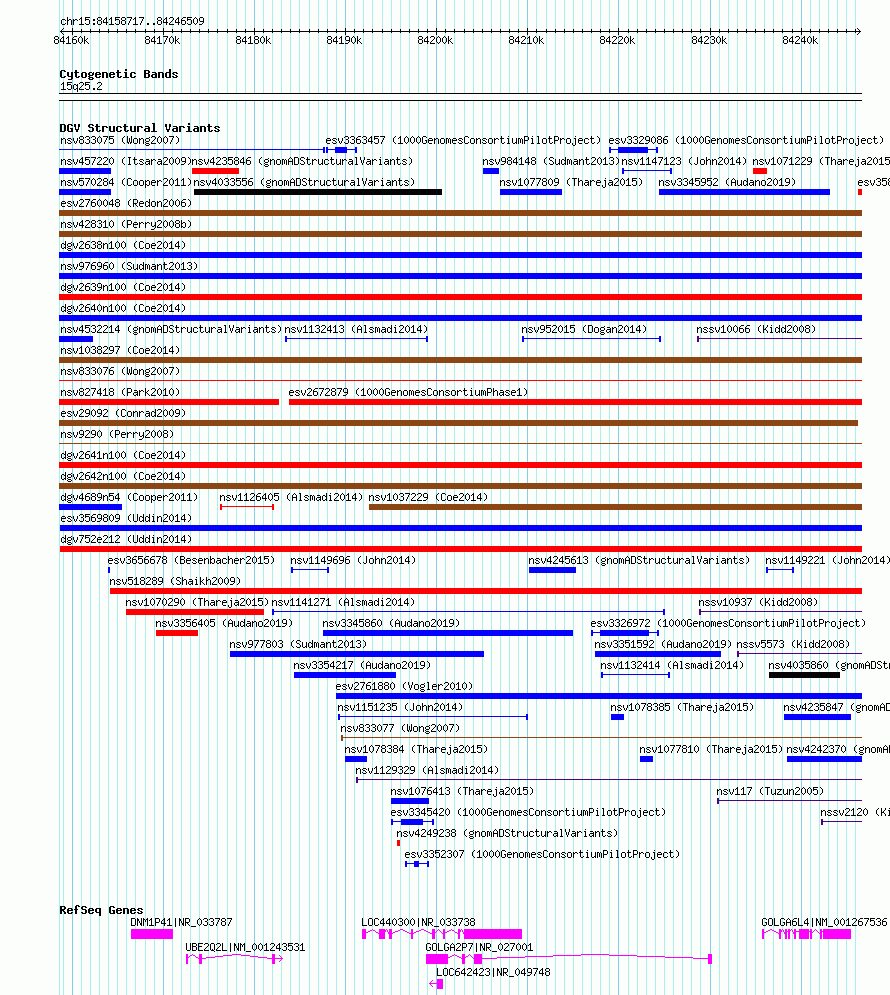Click nsv1070290 (Thareja2015) label

tap(197, 602)
